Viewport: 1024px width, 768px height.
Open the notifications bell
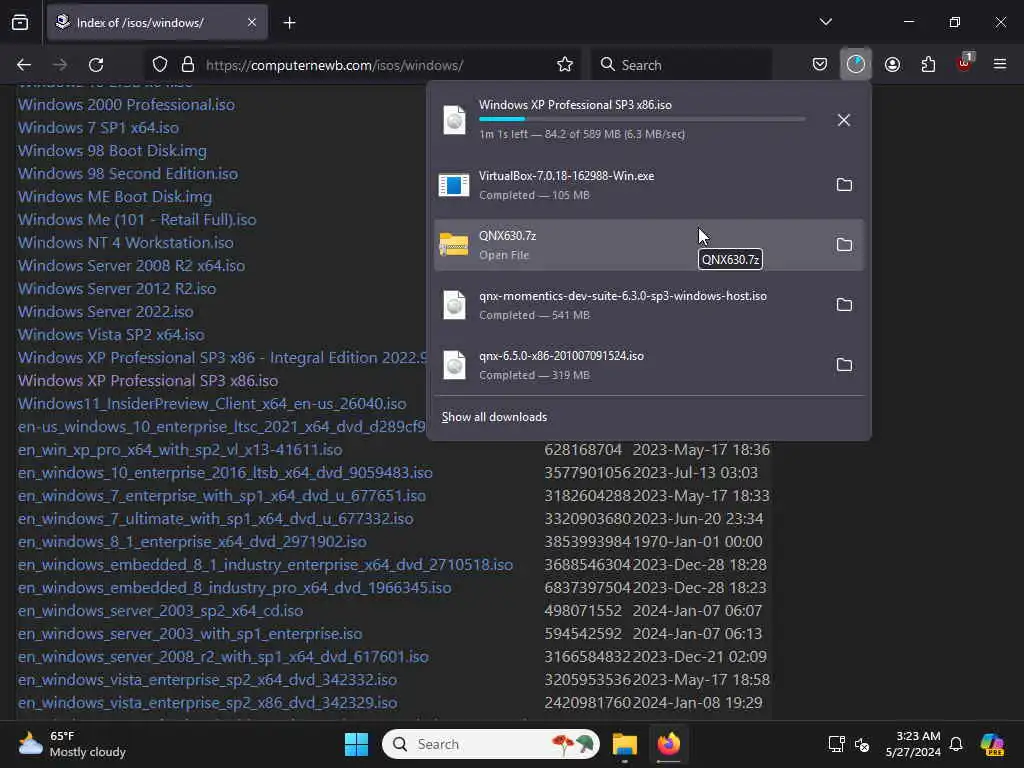pyautogui.click(x=956, y=744)
